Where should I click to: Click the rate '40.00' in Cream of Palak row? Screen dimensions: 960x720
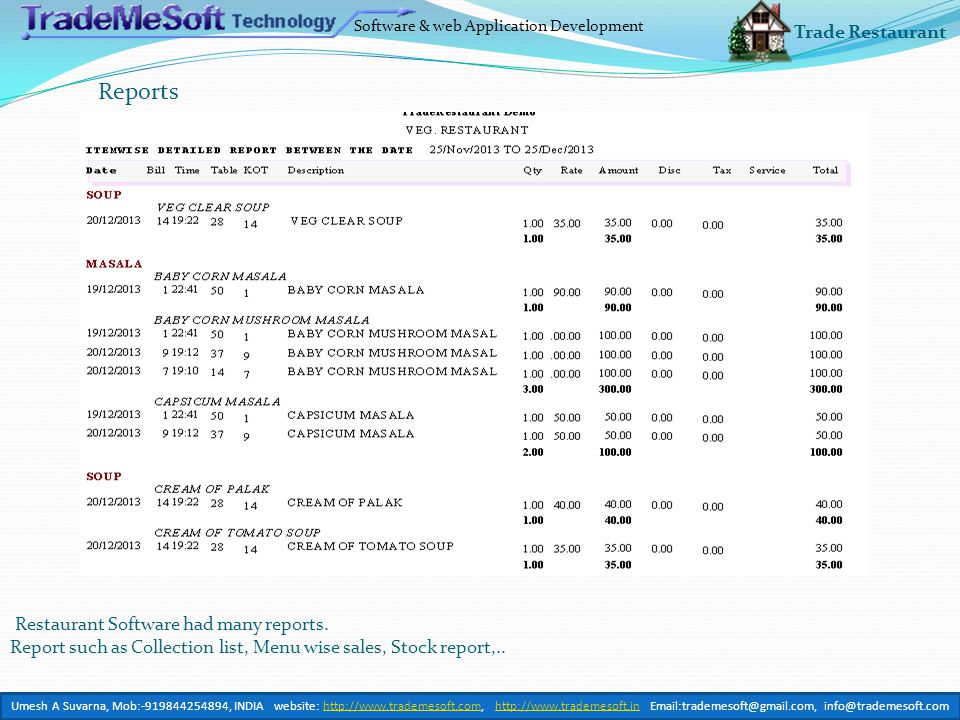(x=567, y=505)
